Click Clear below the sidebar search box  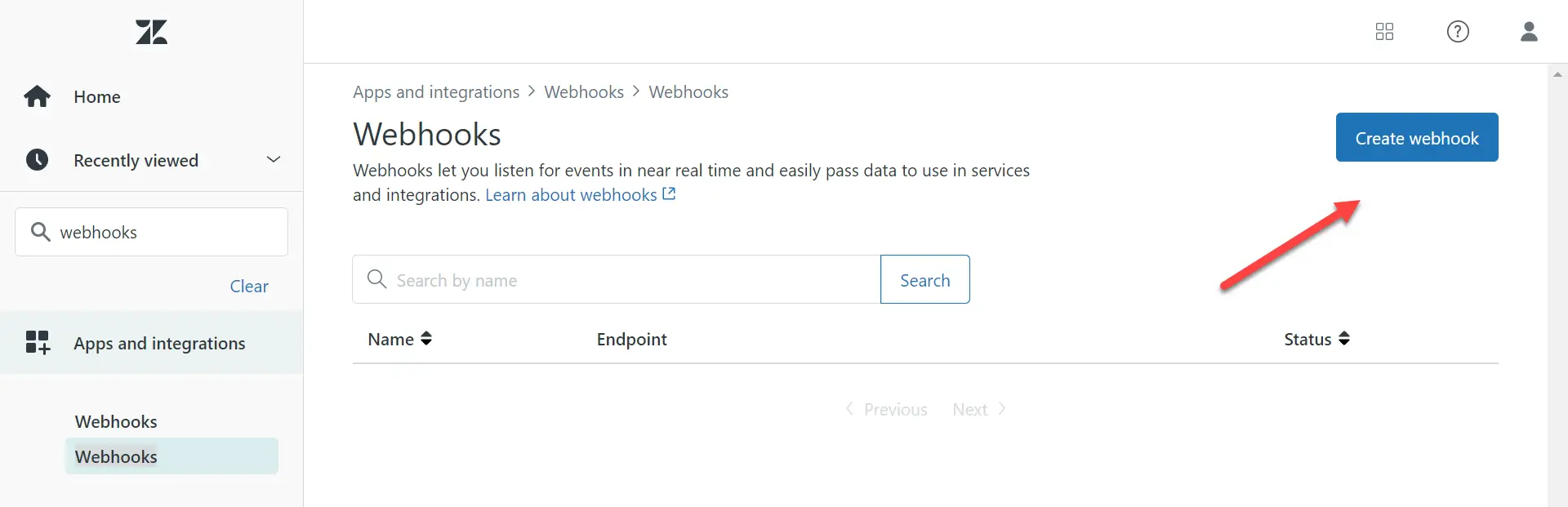[x=249, y=286]
